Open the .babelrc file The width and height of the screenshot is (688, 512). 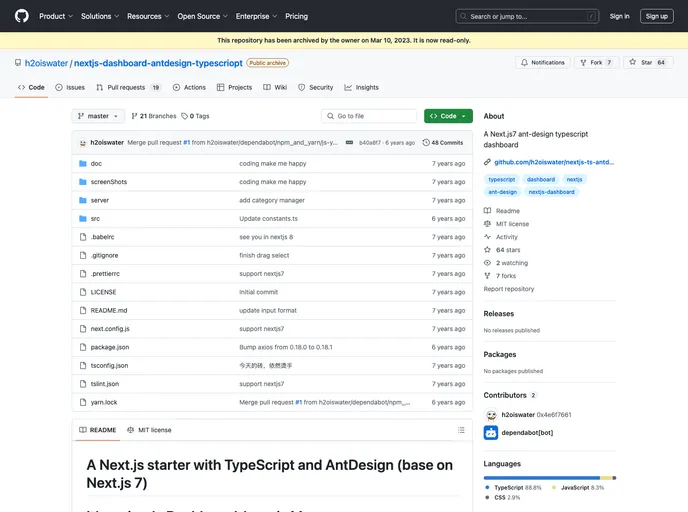coord(102,237)
